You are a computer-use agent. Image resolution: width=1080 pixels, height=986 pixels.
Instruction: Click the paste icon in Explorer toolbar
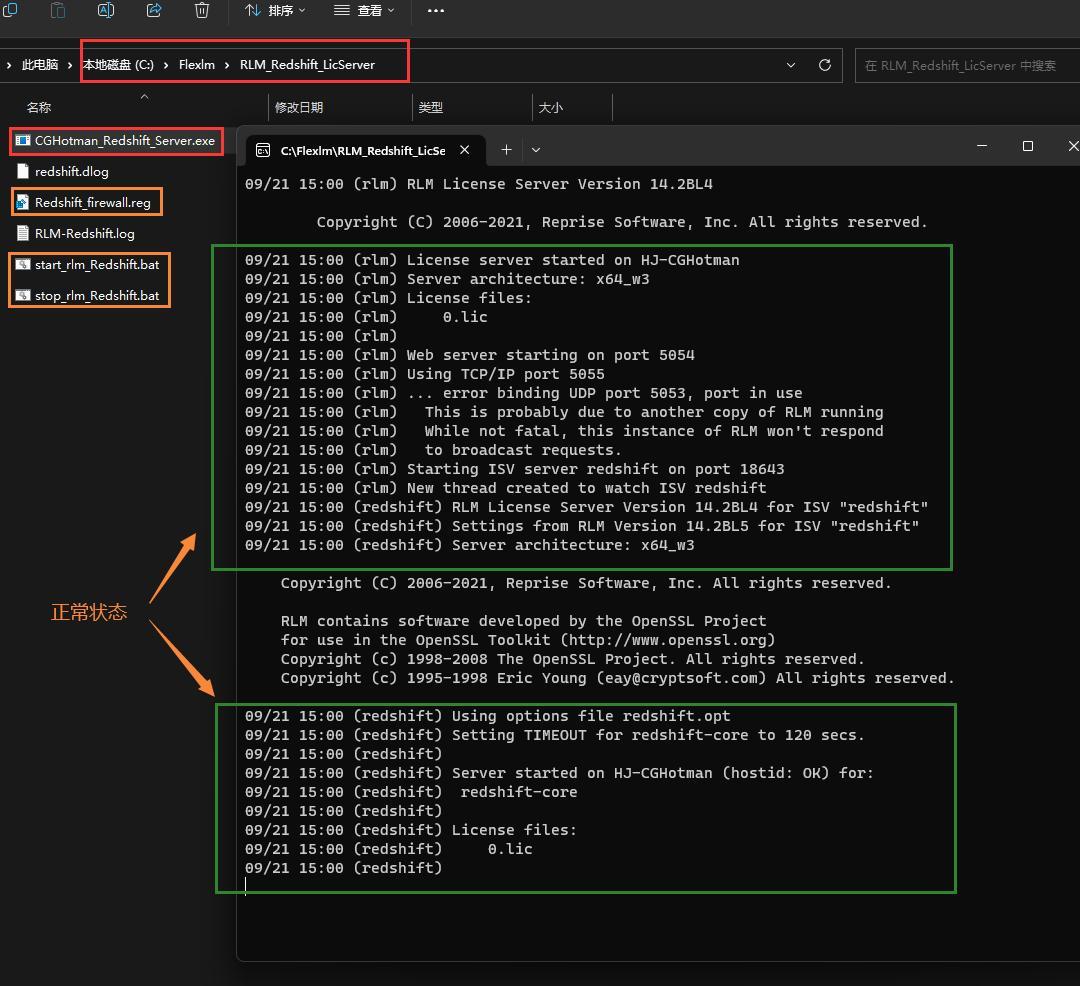58,10
